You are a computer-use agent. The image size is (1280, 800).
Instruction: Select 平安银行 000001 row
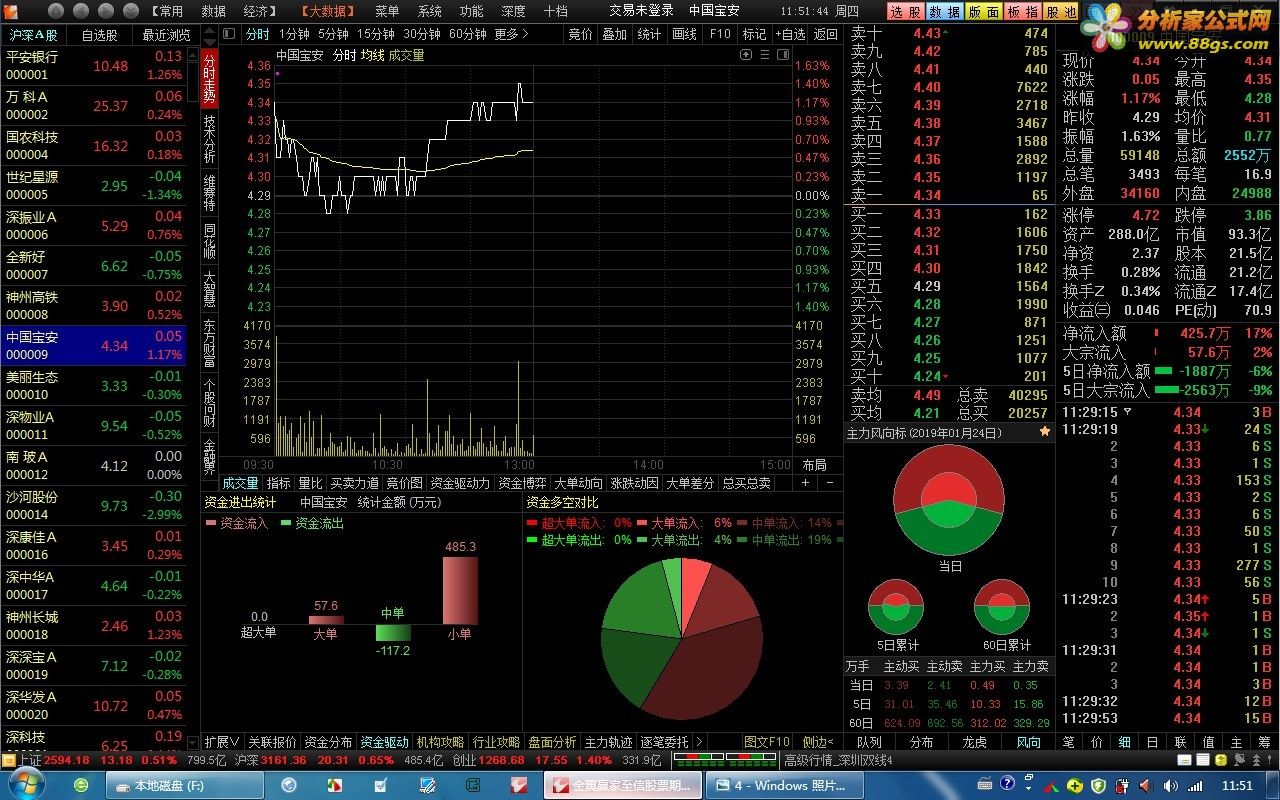94,66
